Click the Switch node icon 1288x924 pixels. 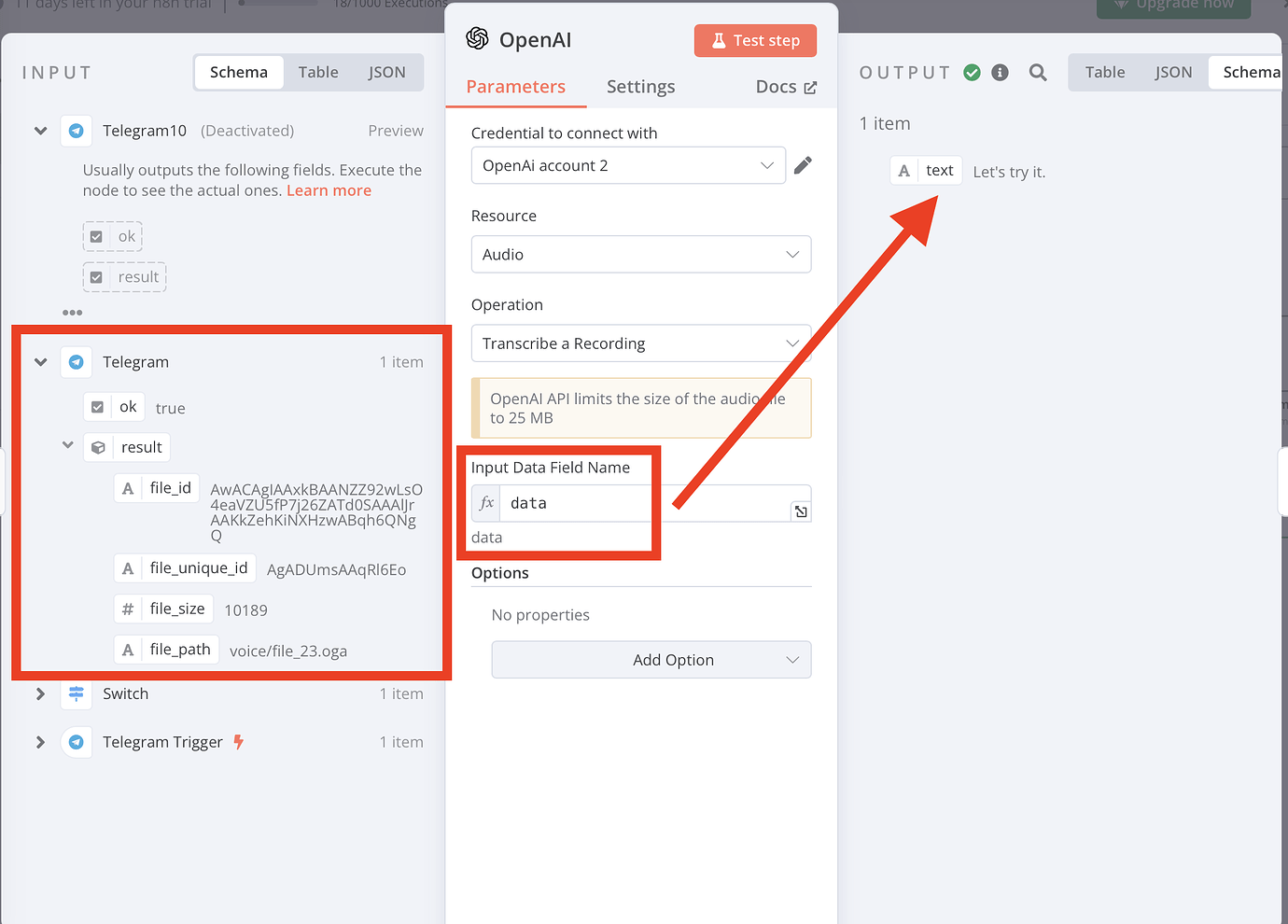[x=76, y=693]
